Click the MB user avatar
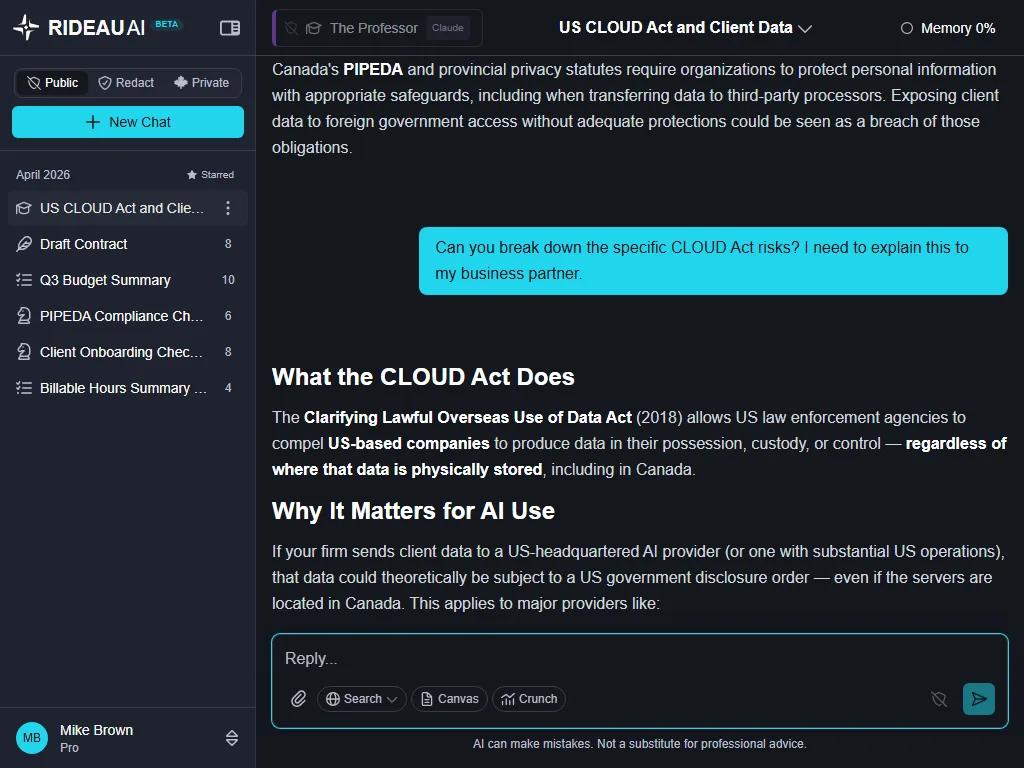 point(32,738)
